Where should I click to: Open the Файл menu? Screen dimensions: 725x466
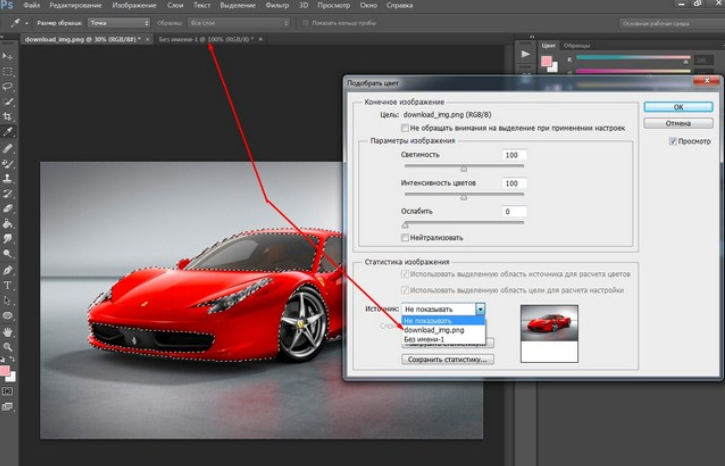(31, 6)
